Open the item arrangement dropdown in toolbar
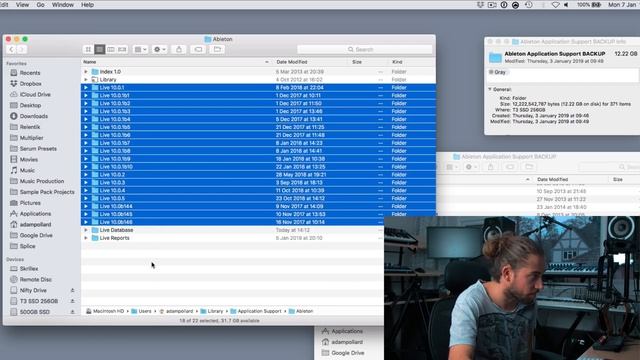Screen dimensions: 640x360 coord(140,49)
